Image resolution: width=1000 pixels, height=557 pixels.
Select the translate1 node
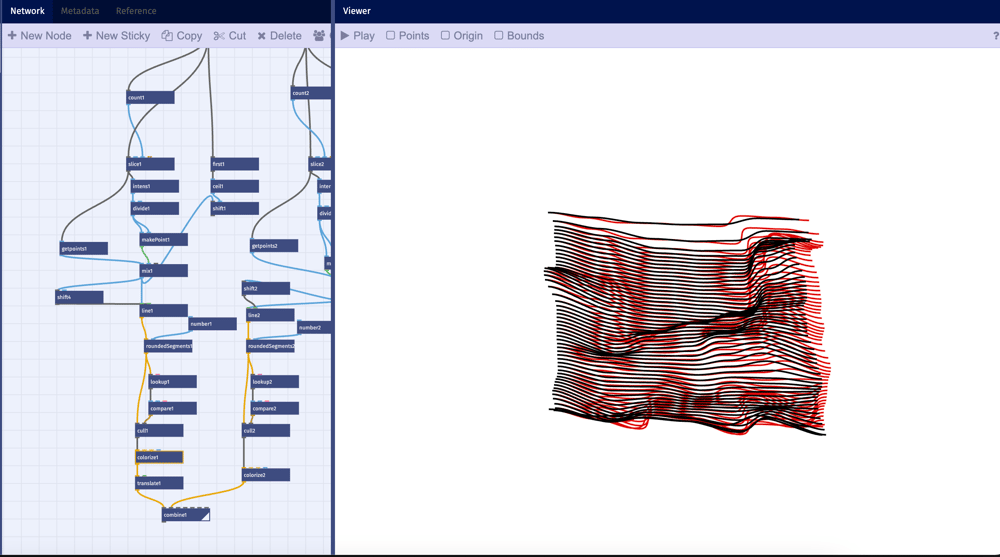pos(159,484)
